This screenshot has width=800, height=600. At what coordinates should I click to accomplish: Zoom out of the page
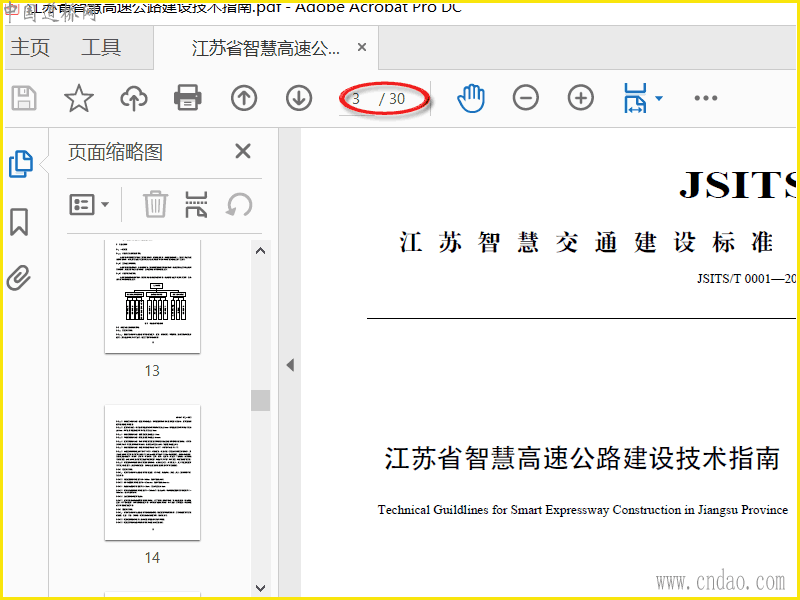coord(526,98)
